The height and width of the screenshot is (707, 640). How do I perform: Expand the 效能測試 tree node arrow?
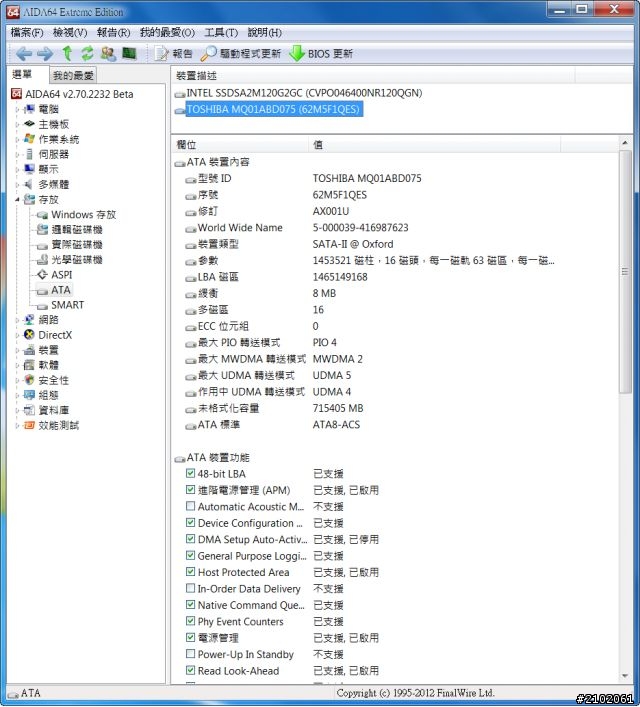[17, 425]
